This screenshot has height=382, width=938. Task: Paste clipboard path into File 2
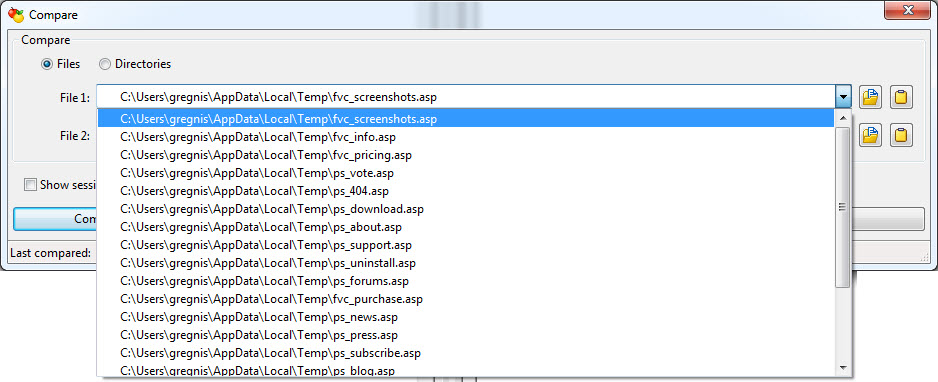[901, 135]
